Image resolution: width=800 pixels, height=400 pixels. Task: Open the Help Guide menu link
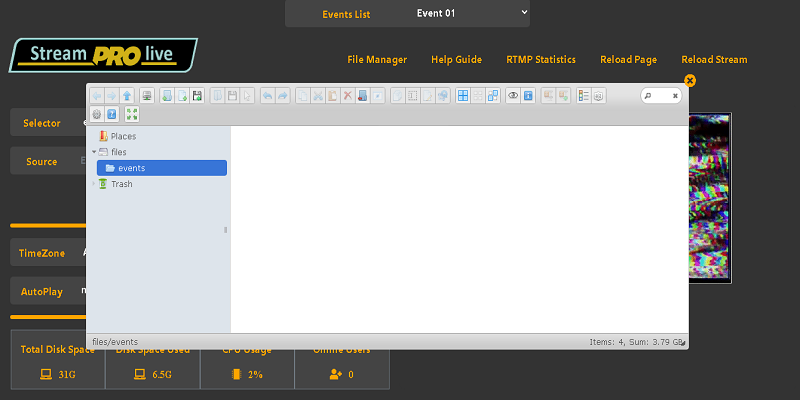[x=456, y=60]
